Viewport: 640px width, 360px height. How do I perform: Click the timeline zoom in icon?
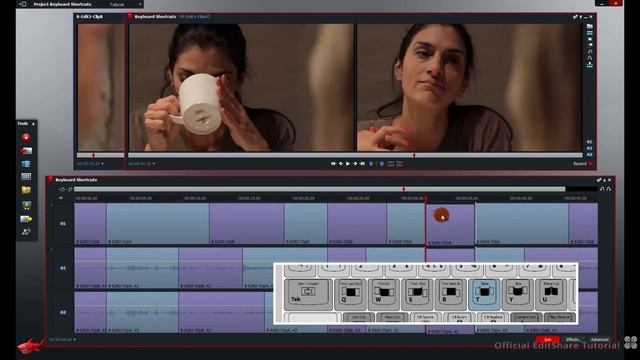[70, 189]
